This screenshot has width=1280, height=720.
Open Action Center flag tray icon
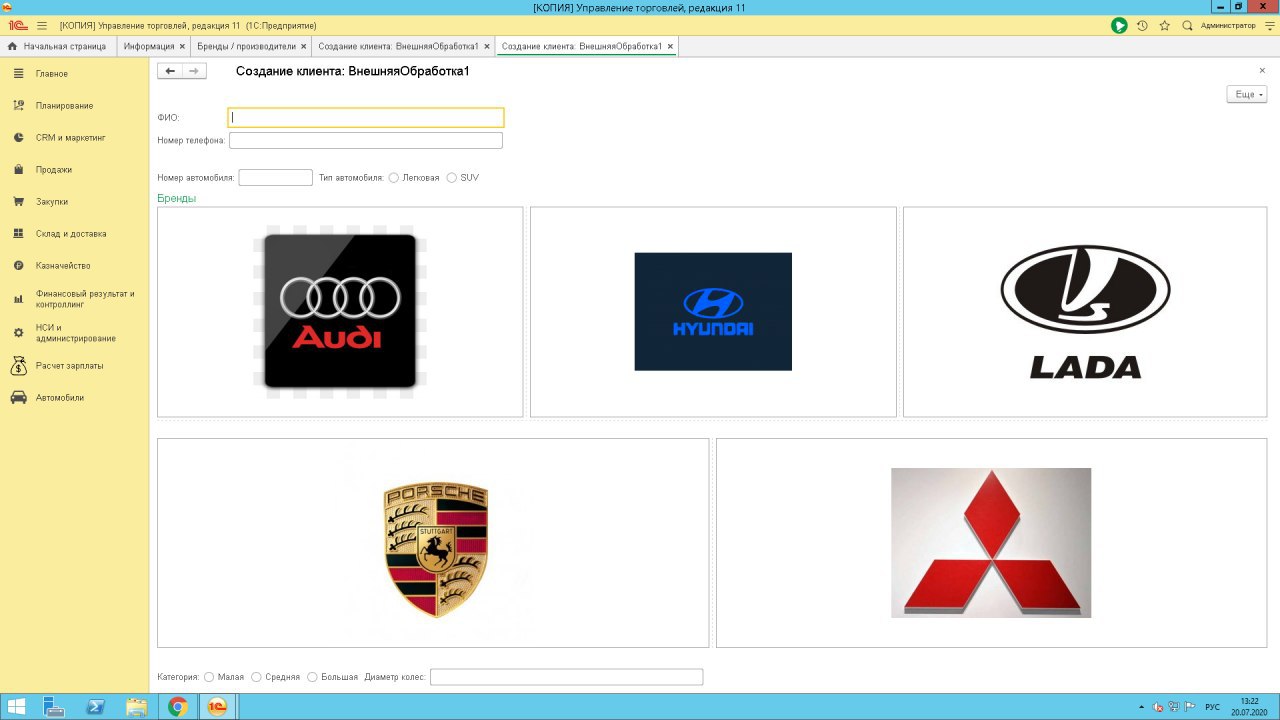[1189, 707]
